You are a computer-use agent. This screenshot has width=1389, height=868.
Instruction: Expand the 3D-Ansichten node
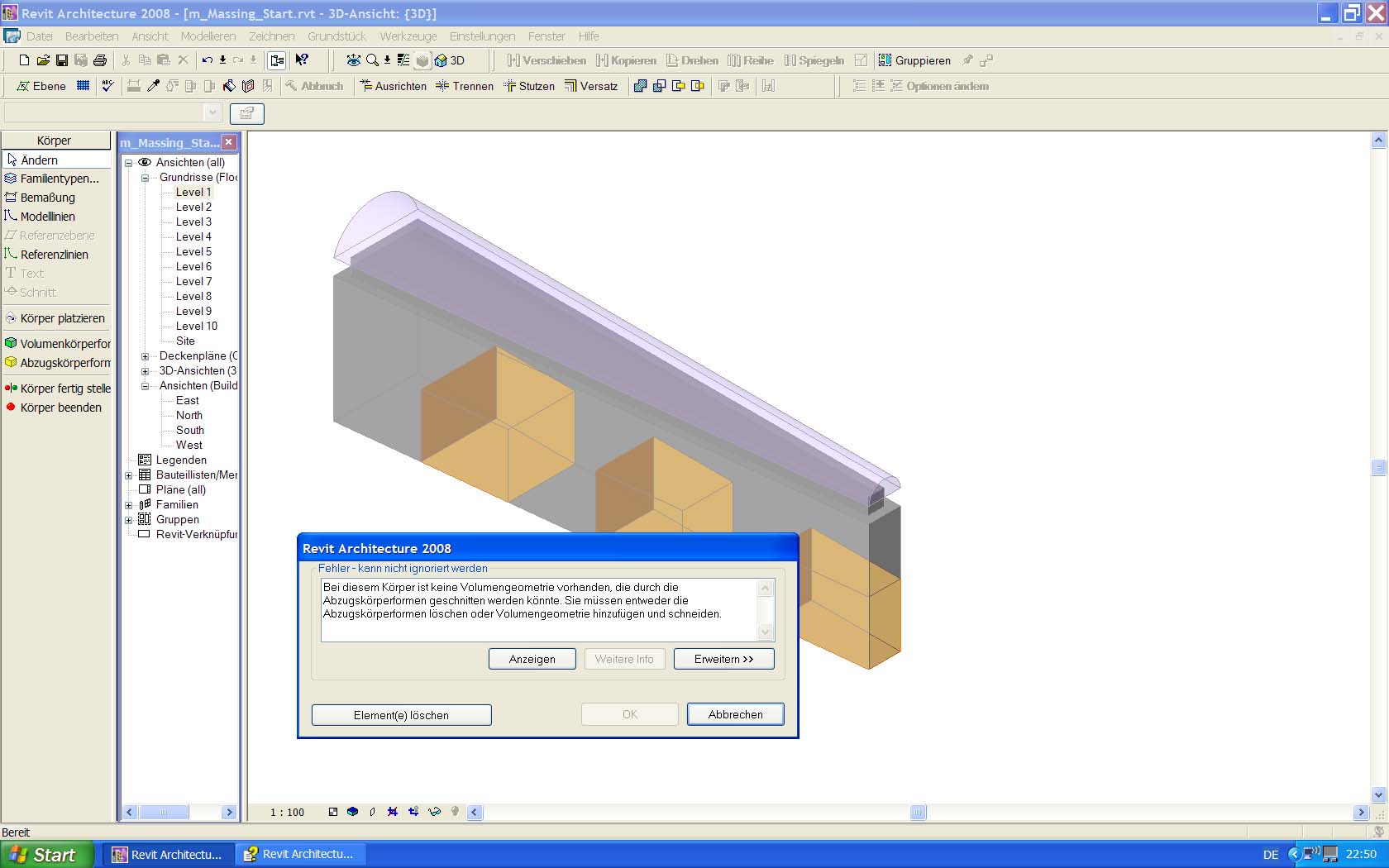click(146, 371)
